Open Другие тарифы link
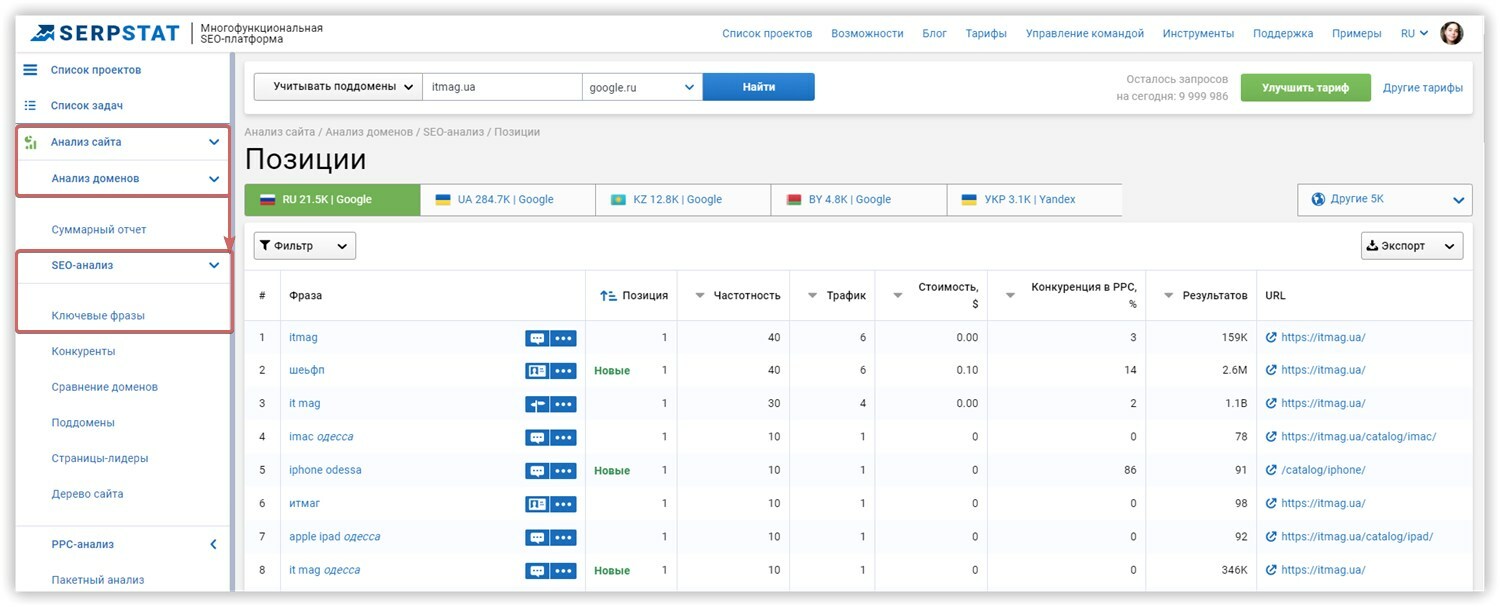Screen dimensions: 1500x607 tap(1423, 88)
